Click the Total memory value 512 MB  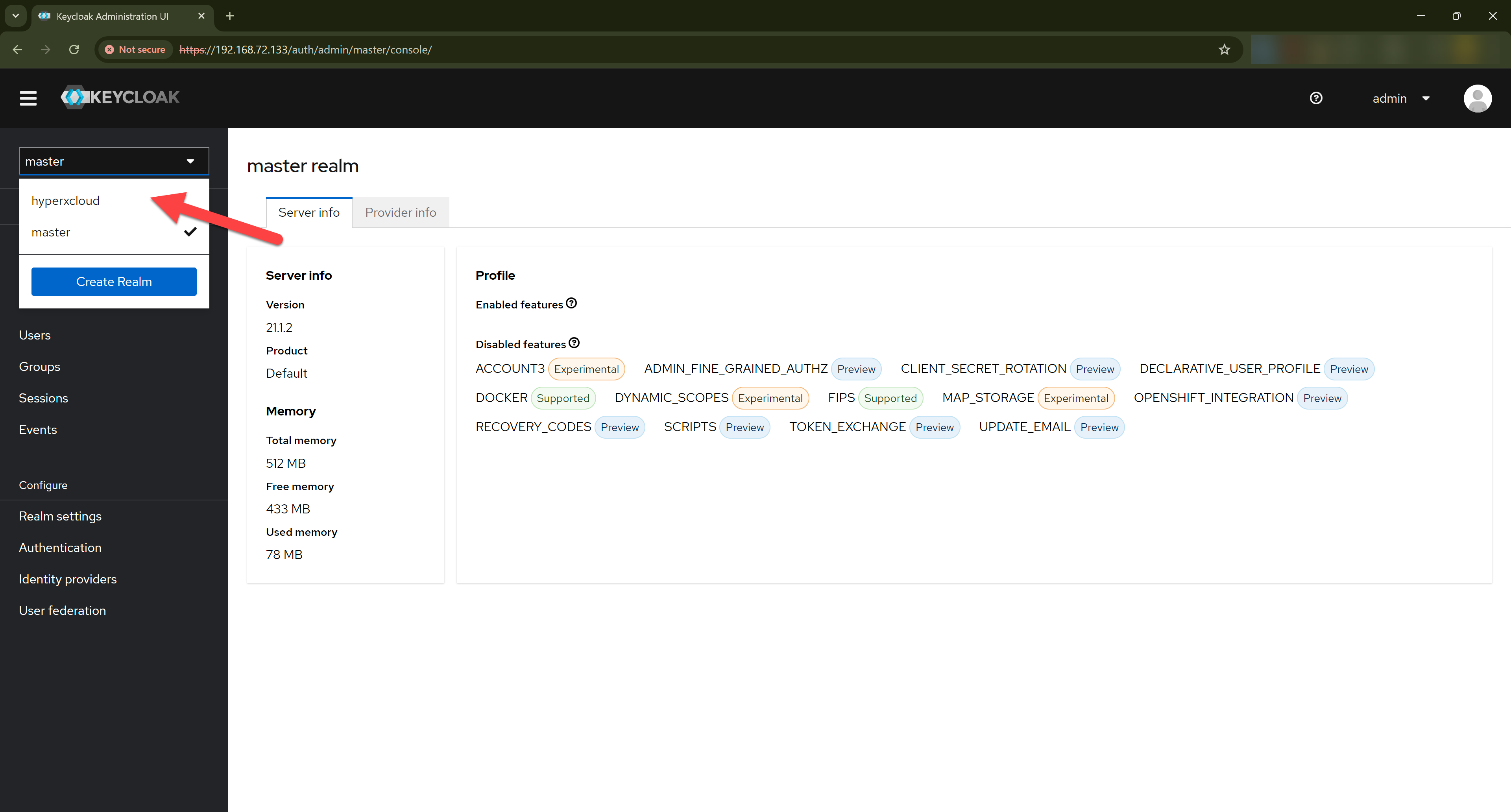[286, 463]
